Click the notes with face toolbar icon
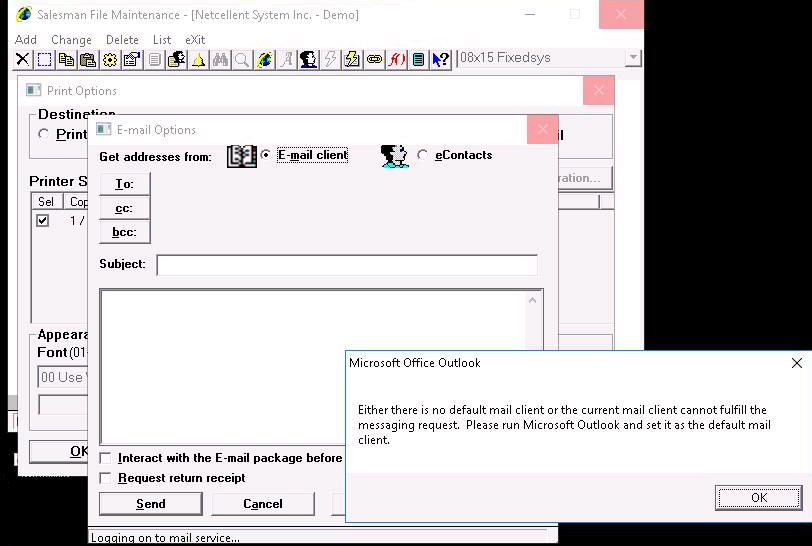Image resolution: width=812 pixels, height=546 pixels. coord(177,60)
